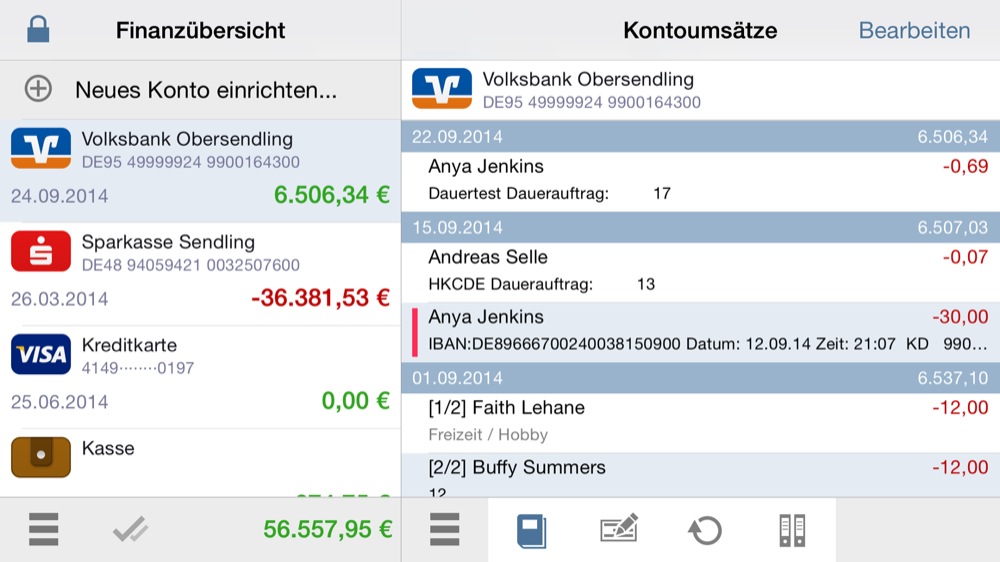Open the transfer form icon
Image resolution: width=1000 pixels, height=562 pixels.
point(618,529)
